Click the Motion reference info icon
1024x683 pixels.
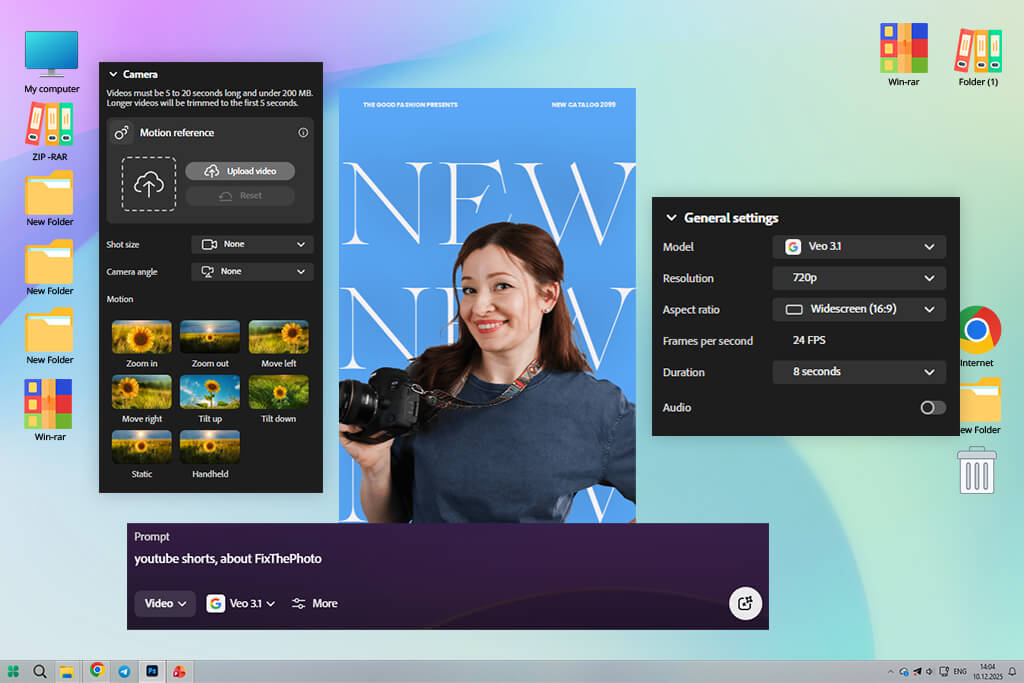point(303,133)
